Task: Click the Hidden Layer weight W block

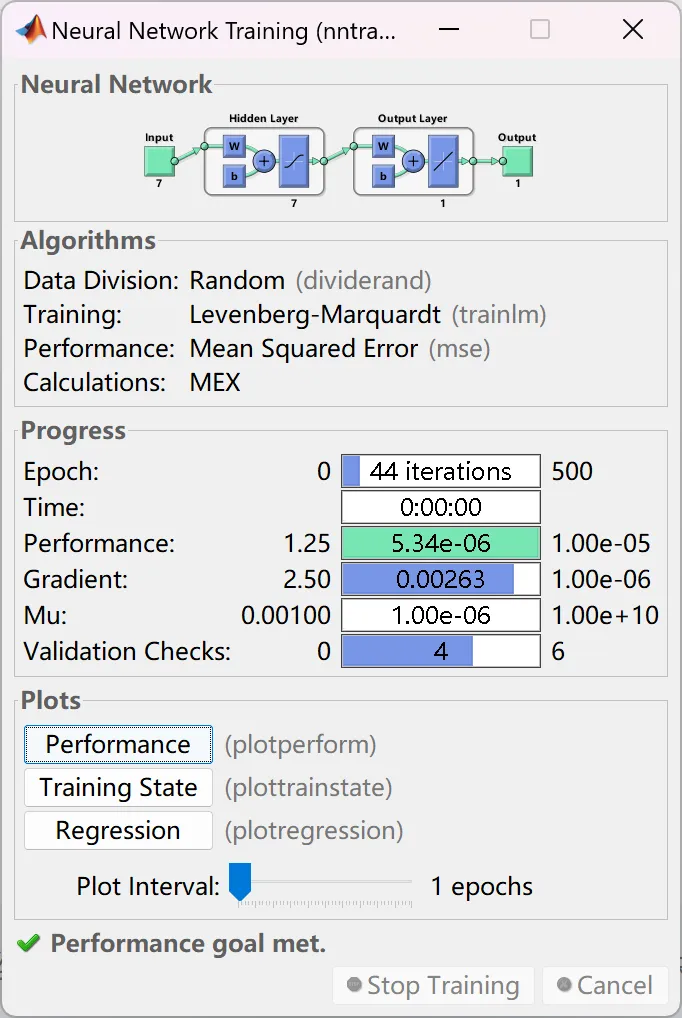Action: point(235,147)
